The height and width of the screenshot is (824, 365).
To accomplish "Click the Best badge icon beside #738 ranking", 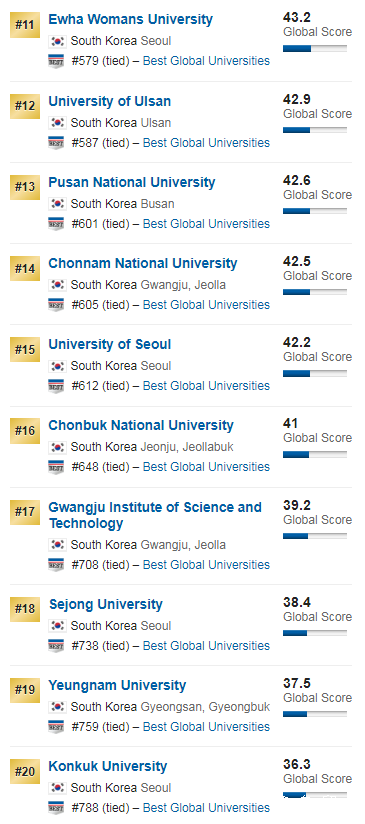I will [56, 645].
